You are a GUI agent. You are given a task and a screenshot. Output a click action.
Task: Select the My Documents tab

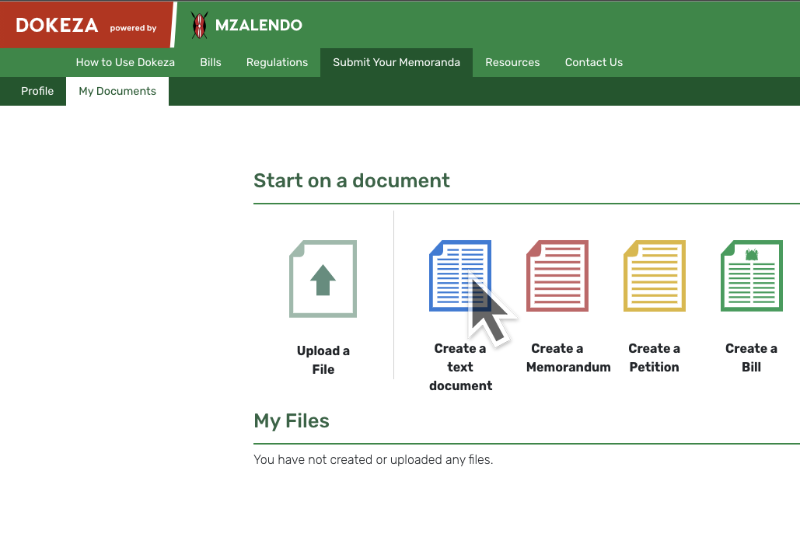[x=117, y=91]
